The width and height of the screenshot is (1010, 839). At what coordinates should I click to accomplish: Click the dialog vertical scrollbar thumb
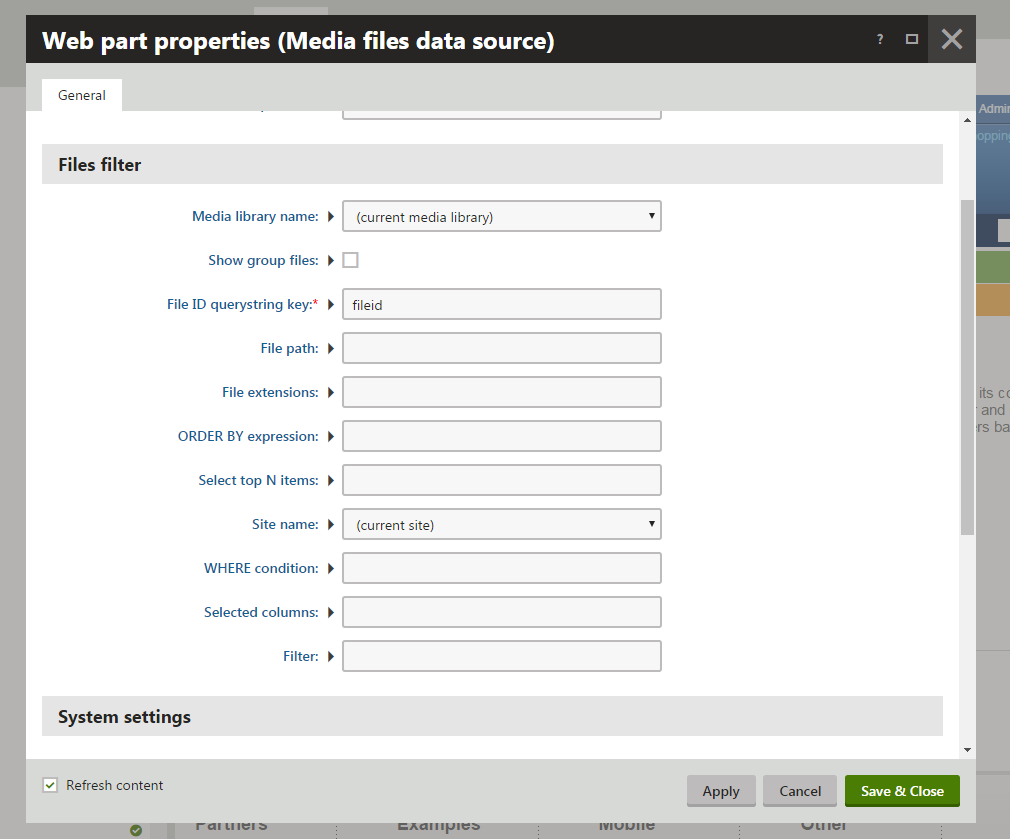click(x=967, y=365)
